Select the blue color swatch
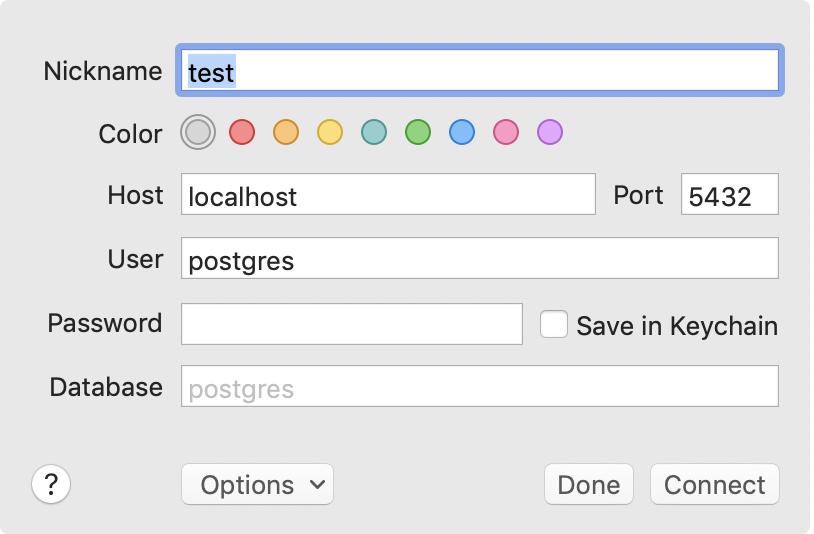 (462, 132)
